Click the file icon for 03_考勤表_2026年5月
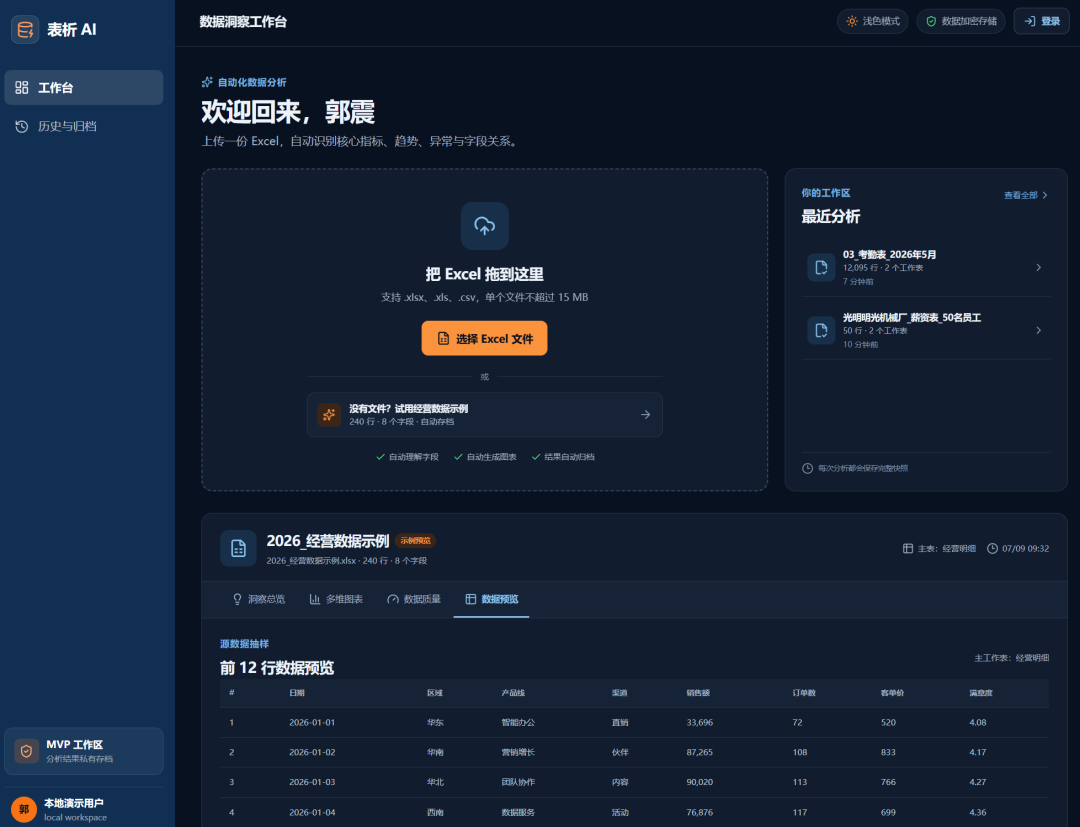The image size is (1080, 827). (x=821, y=267)
